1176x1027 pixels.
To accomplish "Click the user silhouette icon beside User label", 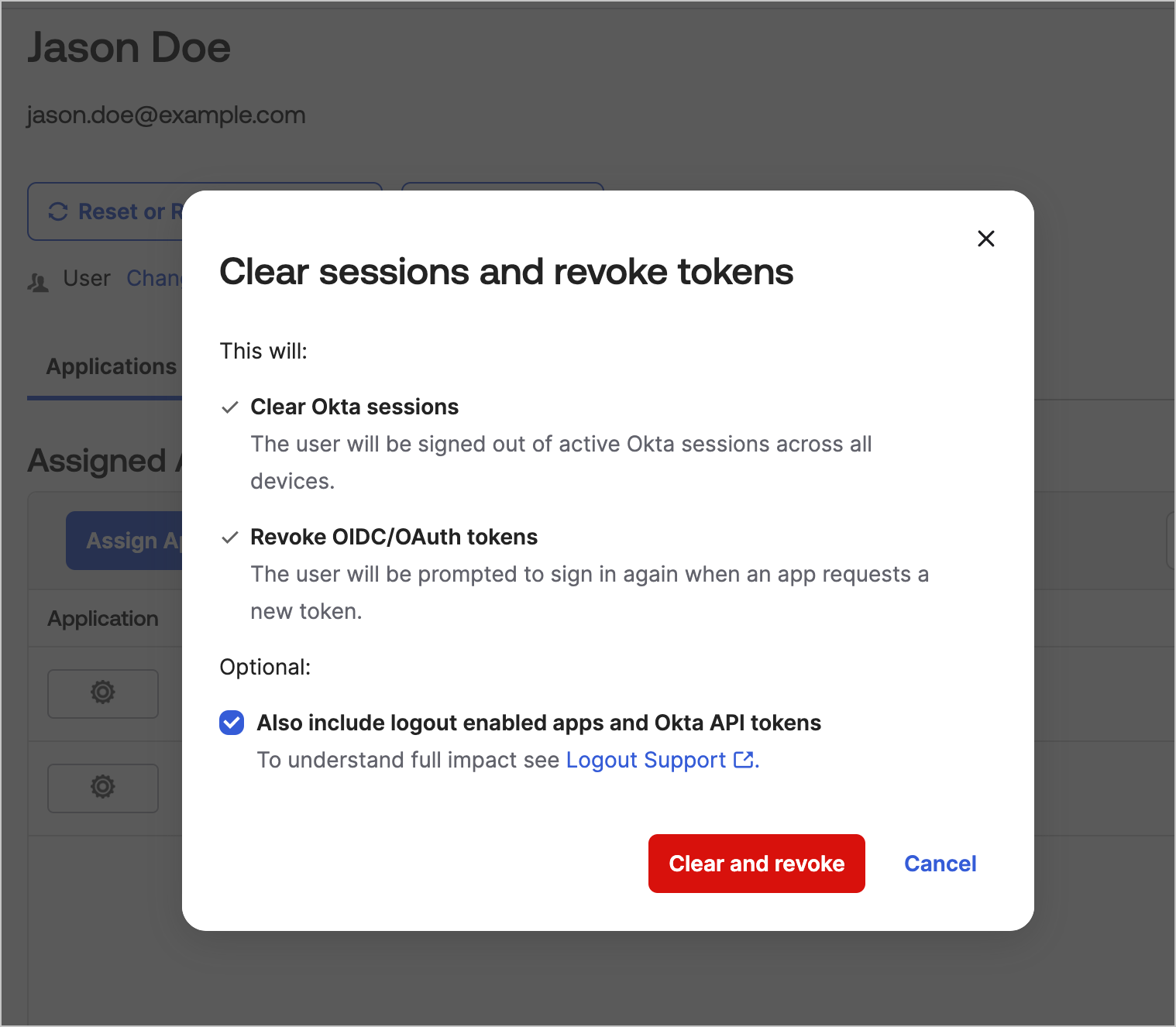I will [x=37, y=282].
